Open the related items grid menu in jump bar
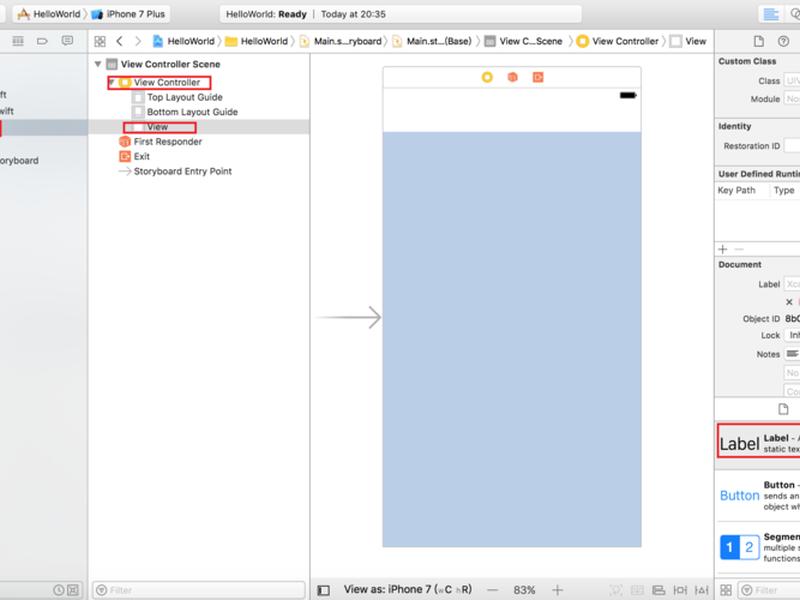 [x=100, y=41]
